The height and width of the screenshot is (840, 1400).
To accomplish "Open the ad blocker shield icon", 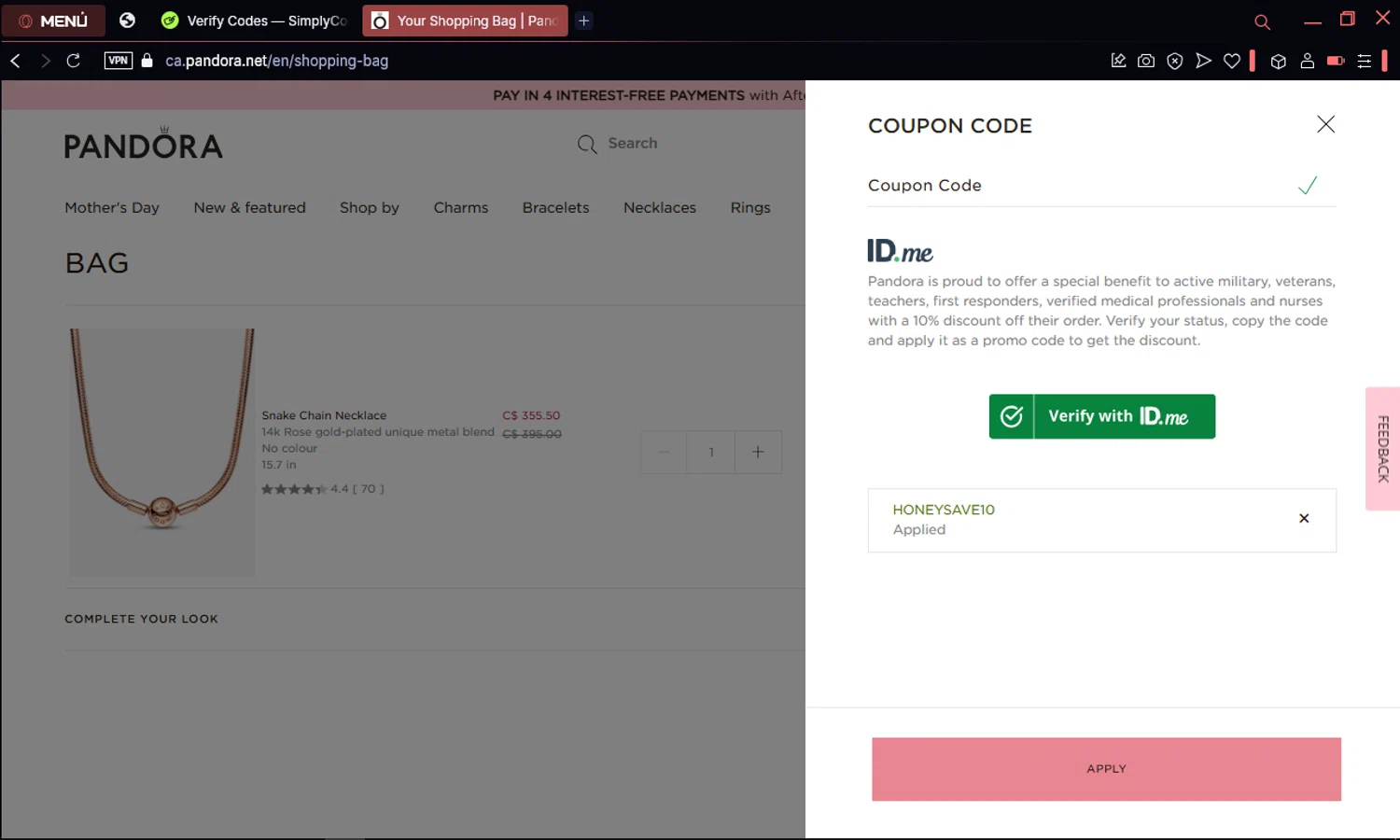I will pos(1175,61).
